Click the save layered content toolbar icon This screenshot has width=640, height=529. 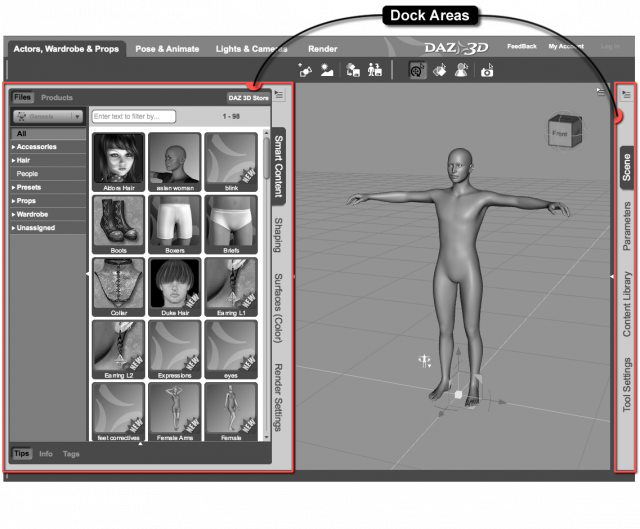[353, 70]
